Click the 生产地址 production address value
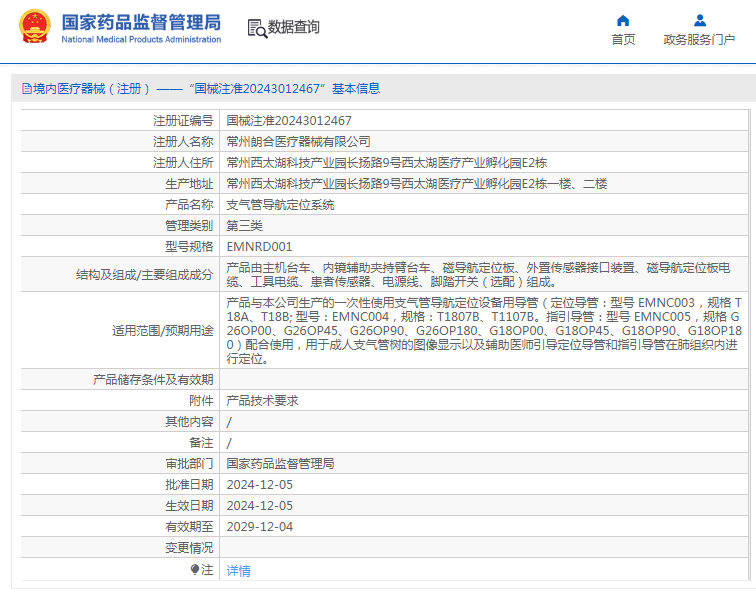Image resolution: width=756 pixels, height=589 pixels. click(x=417, y=184)
